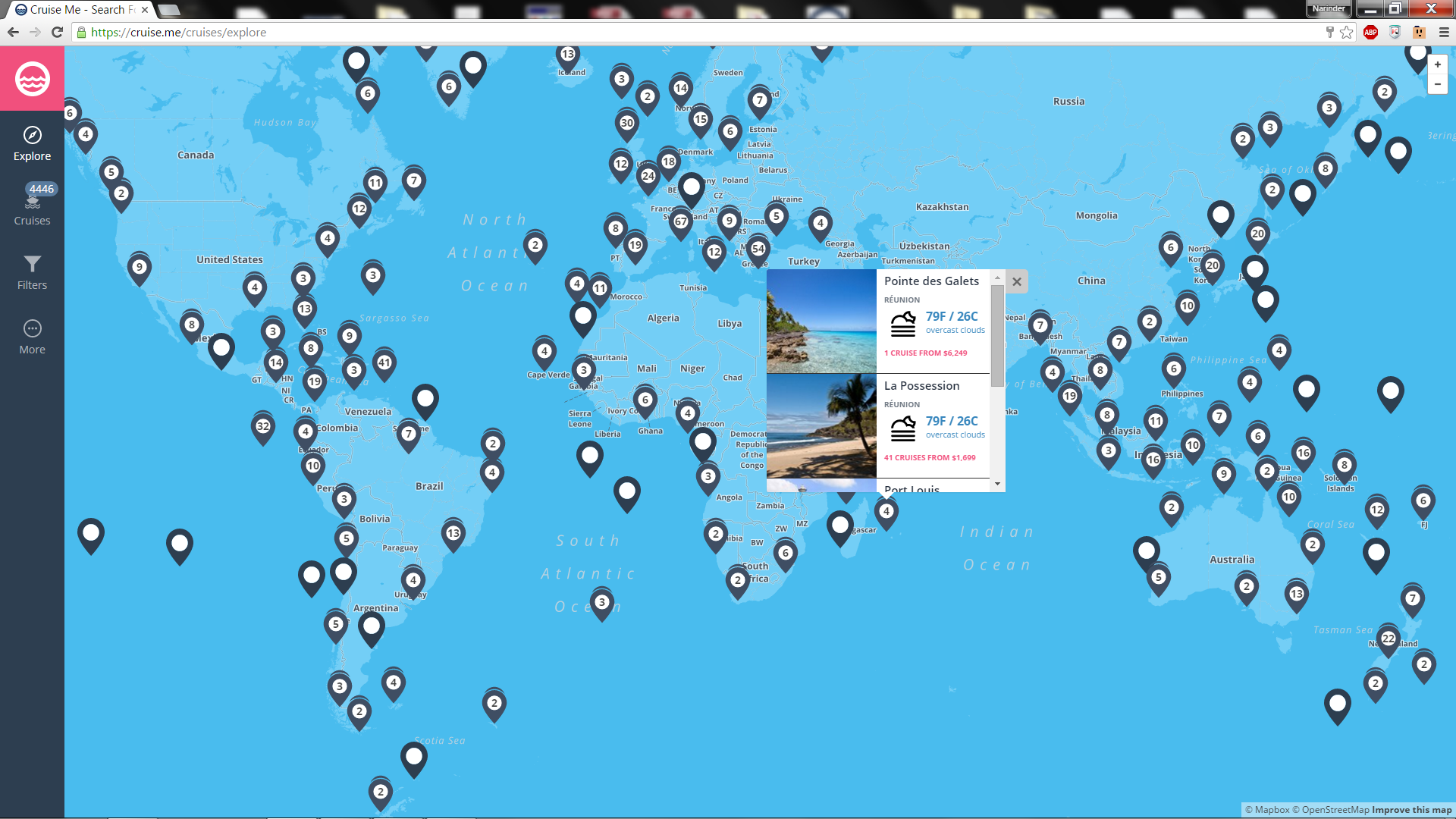This screenshot has height=819, width=1456.
Task: Click the map zoom out minus button
Action: pos(1437,84)
